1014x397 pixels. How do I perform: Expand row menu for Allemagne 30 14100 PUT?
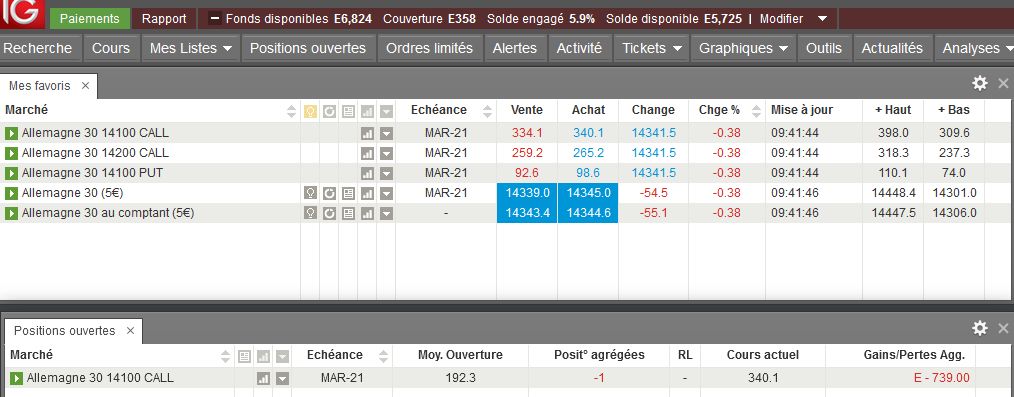[386, 173]
